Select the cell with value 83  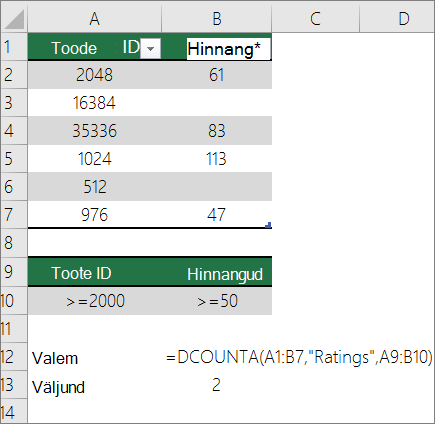(x=217, y=131)
